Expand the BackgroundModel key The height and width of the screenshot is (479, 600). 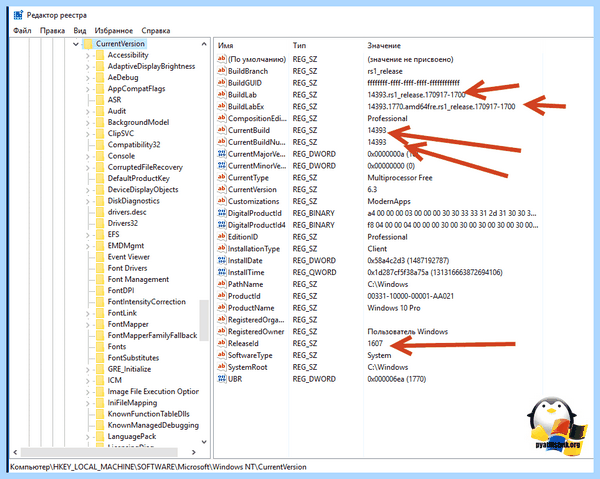[88, 123]
